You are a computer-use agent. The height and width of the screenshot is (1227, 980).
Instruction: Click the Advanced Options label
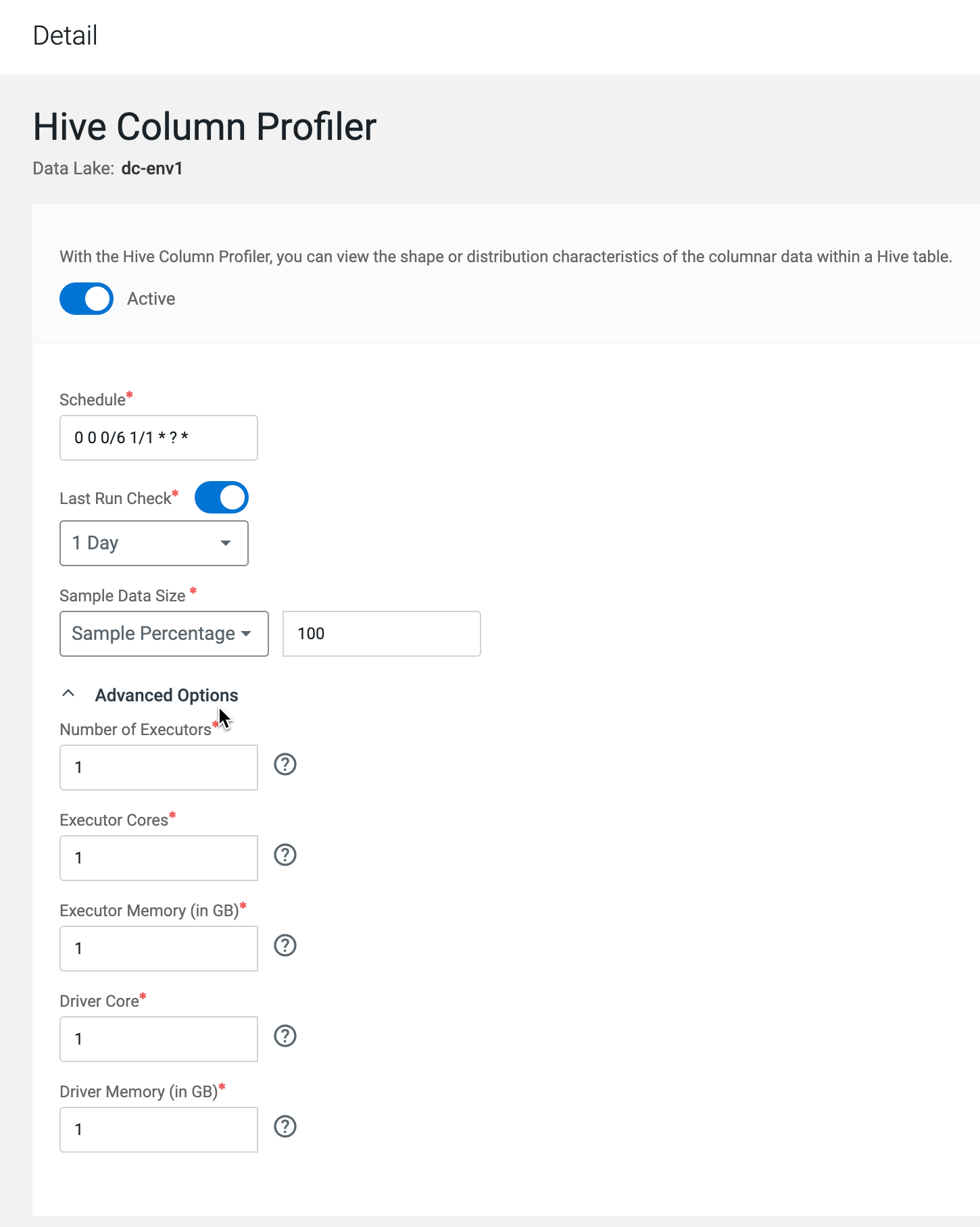click(166, 695)
